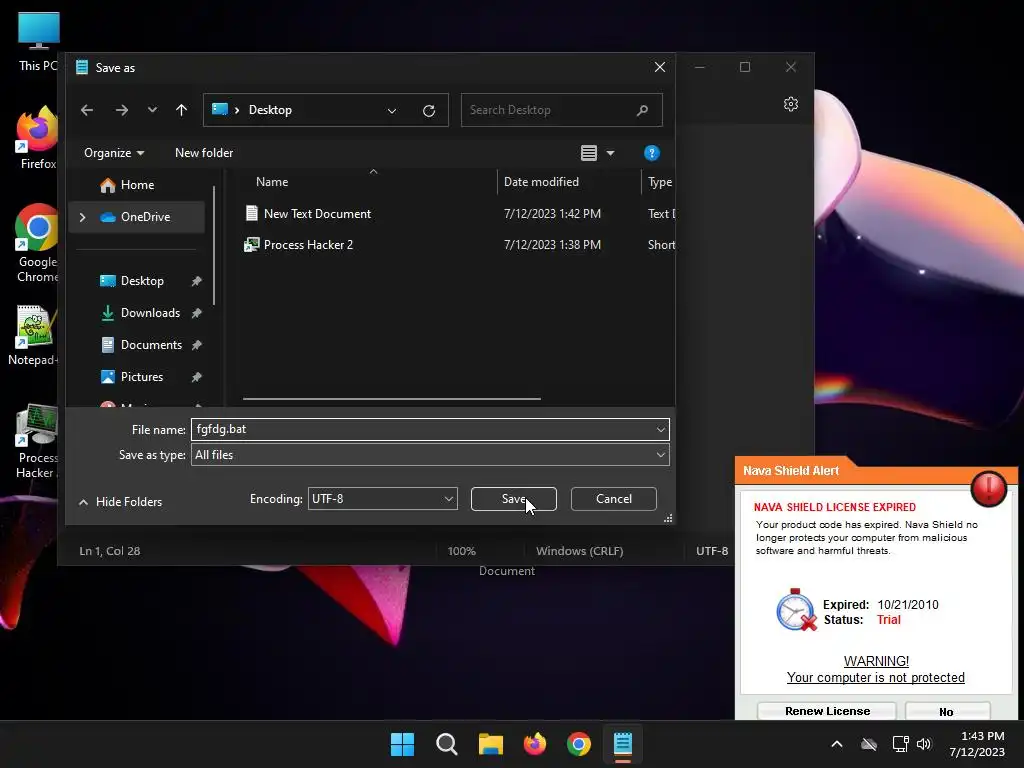Collapse folders with Hide Folders
The image size is (1024, 768).
(120, 502)
